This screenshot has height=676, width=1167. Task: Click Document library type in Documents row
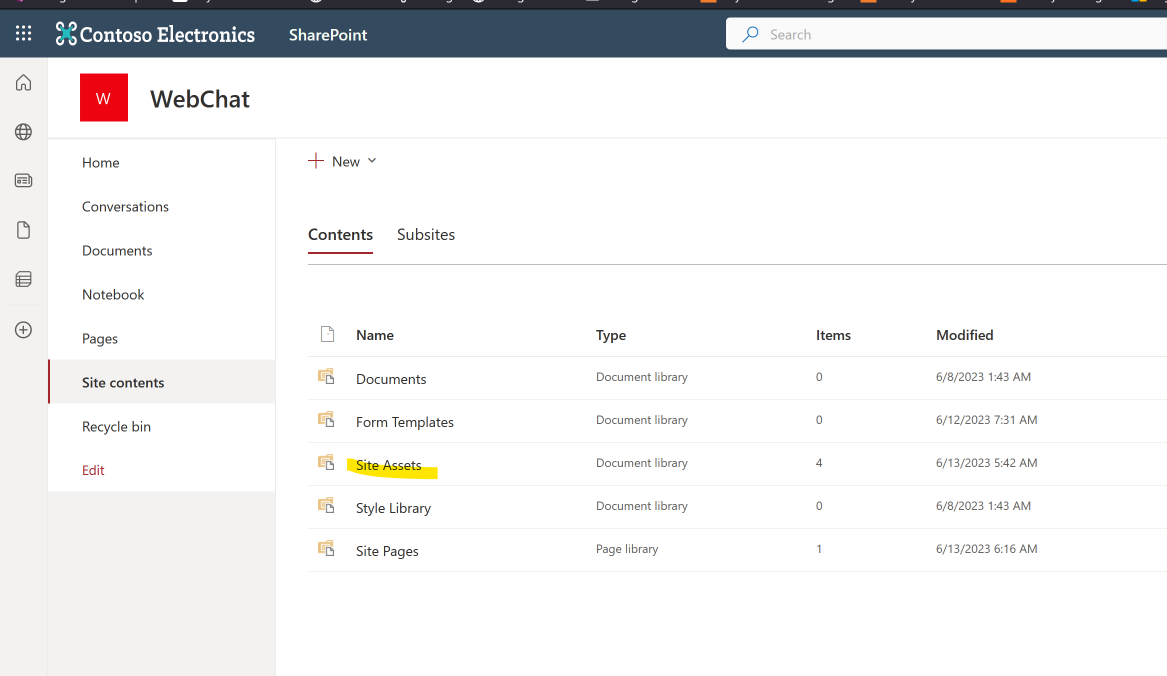(x=642, y=377)
